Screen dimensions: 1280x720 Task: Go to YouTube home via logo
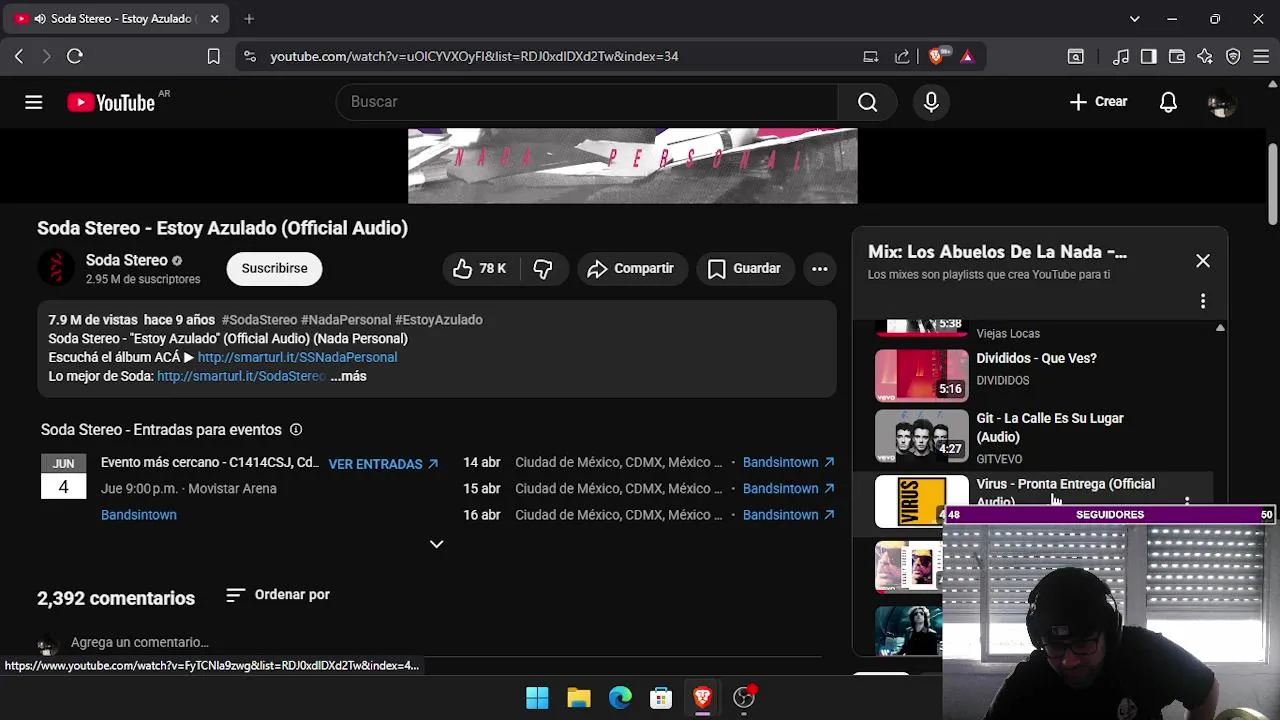click(111, 102)
